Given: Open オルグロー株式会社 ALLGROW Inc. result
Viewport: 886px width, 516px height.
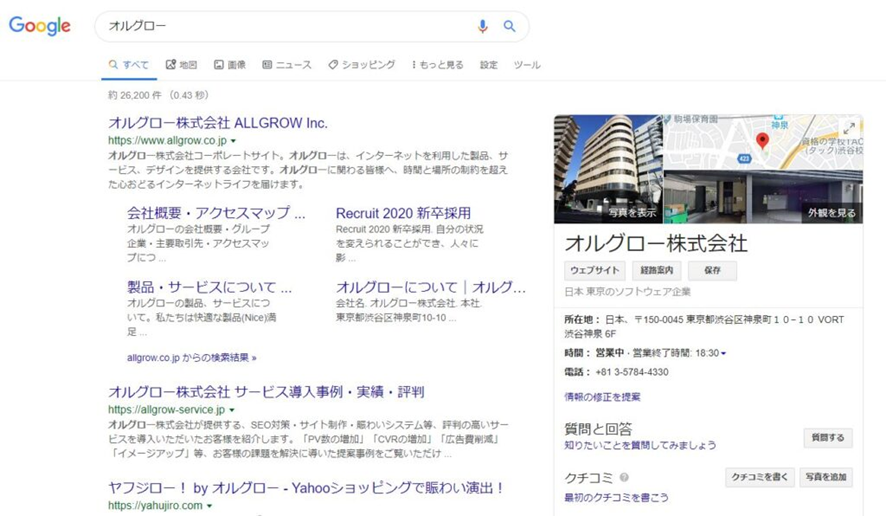Looking at the screenshot, I should coord(218,123).
